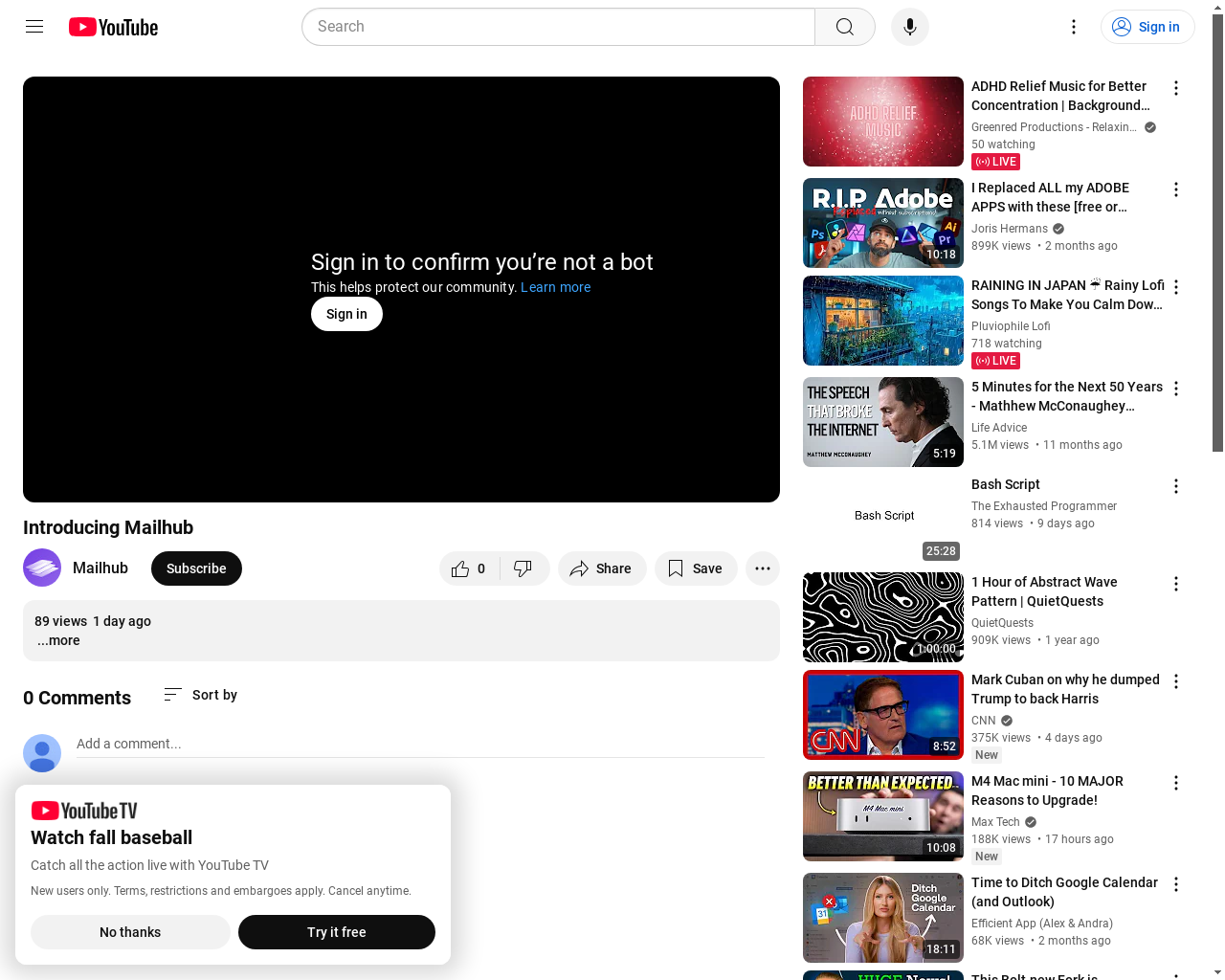Open settings three-dot menu in header

1074,27
